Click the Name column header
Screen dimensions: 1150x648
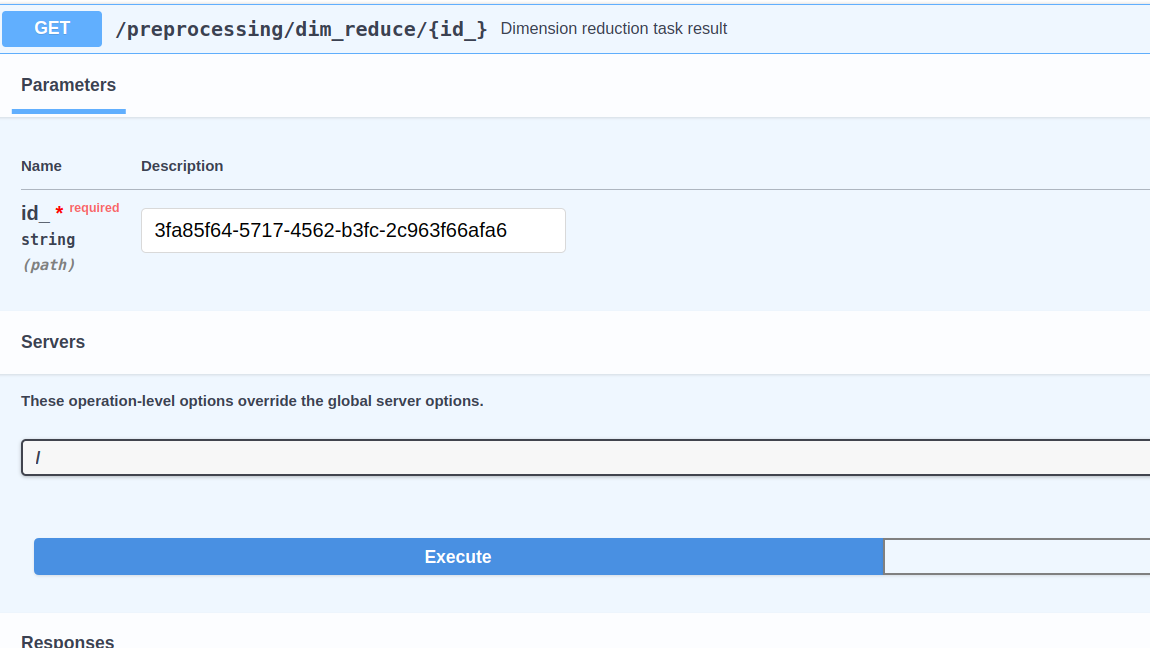[x=41, y=166]
